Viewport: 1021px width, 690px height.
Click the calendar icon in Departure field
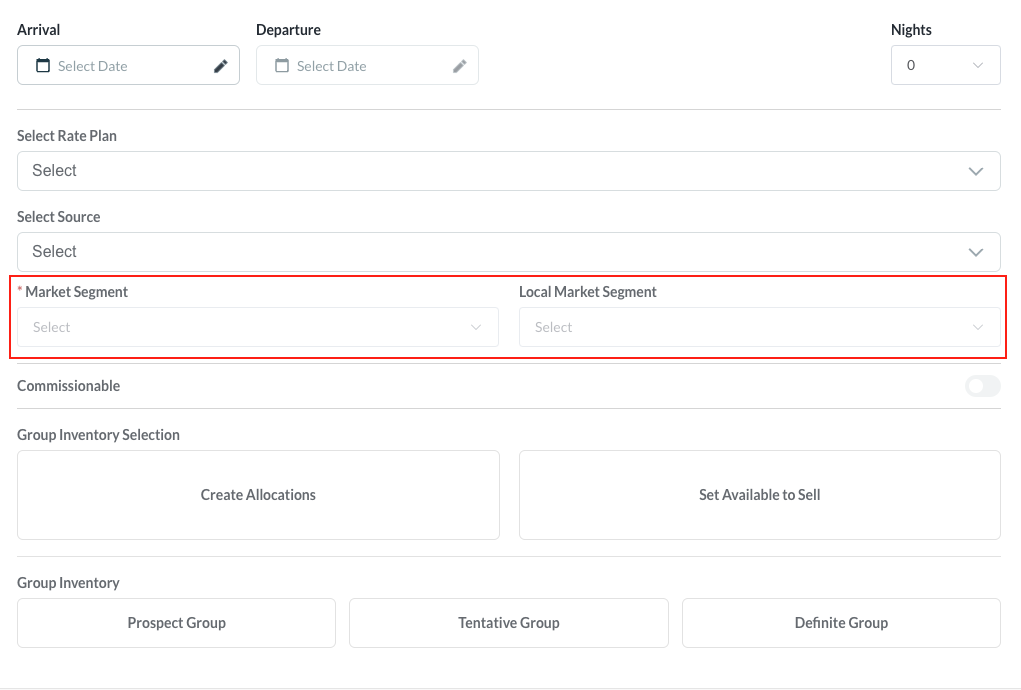[x=282, y=66]
